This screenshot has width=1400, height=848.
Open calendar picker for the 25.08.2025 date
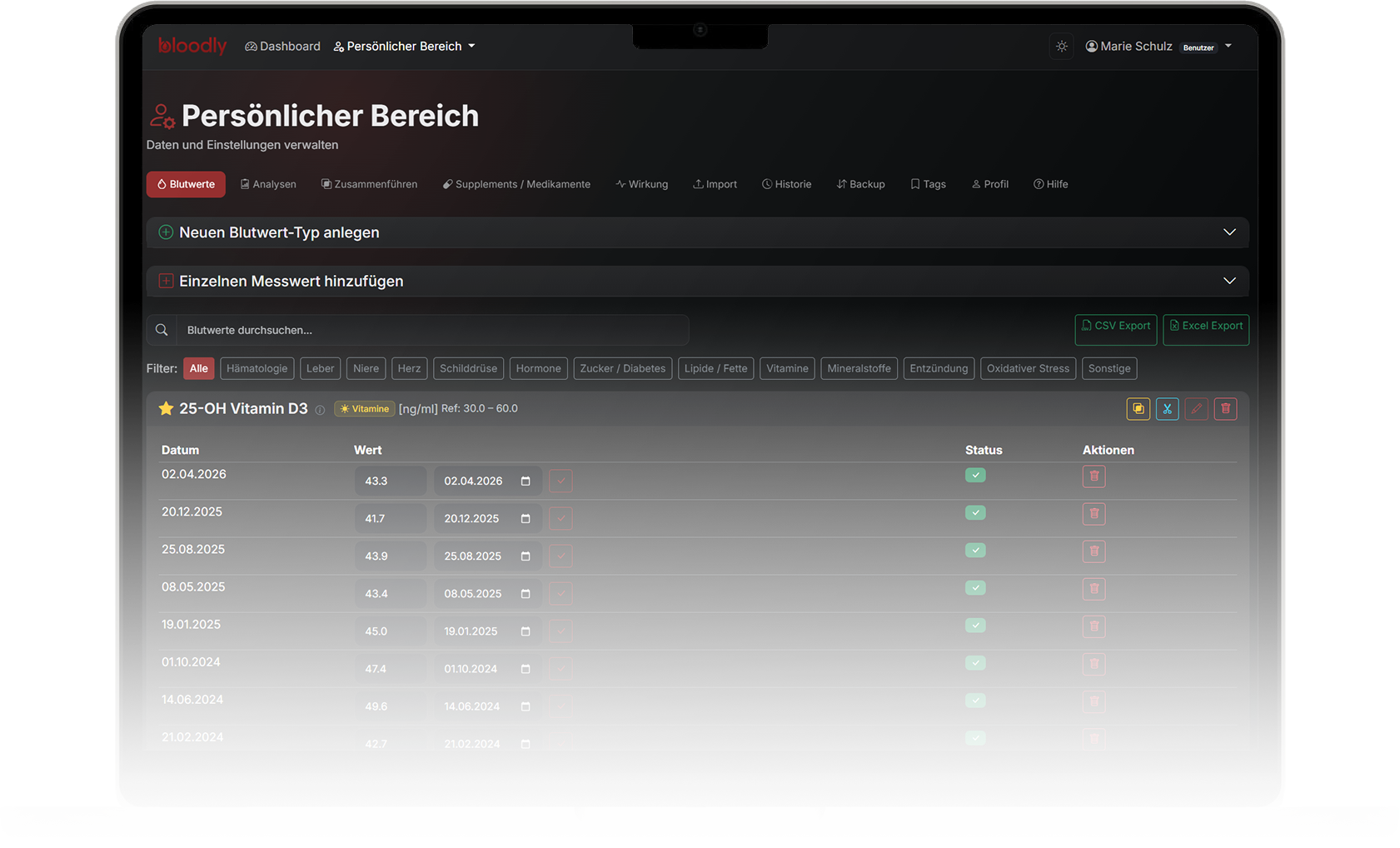526,556
